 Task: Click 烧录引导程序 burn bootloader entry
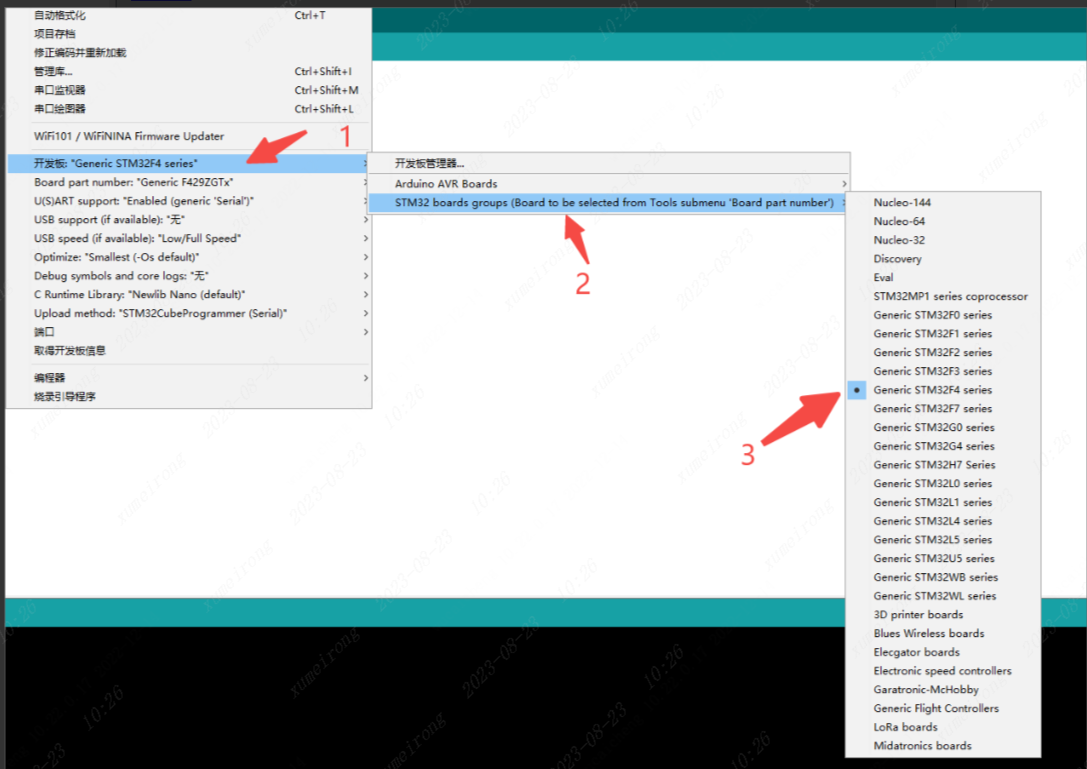click(x=189, y=396)
